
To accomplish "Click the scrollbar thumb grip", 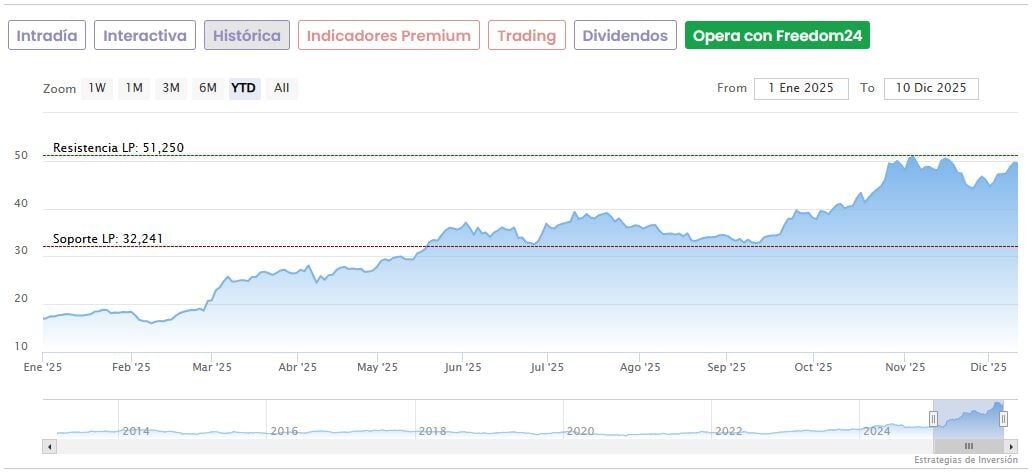I will [x=968, y=446].
